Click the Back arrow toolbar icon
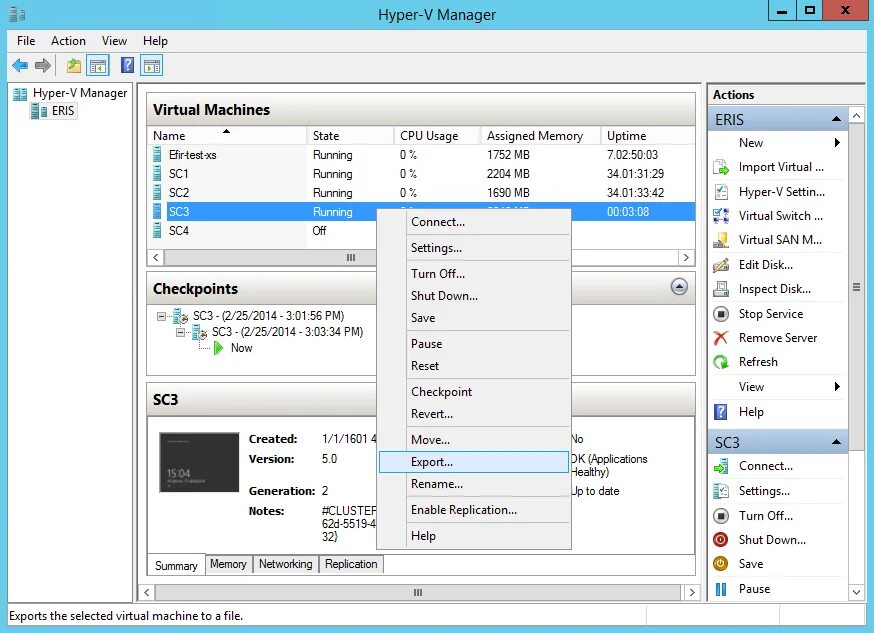This screenshot has width=874, height=633. point(20,66)
